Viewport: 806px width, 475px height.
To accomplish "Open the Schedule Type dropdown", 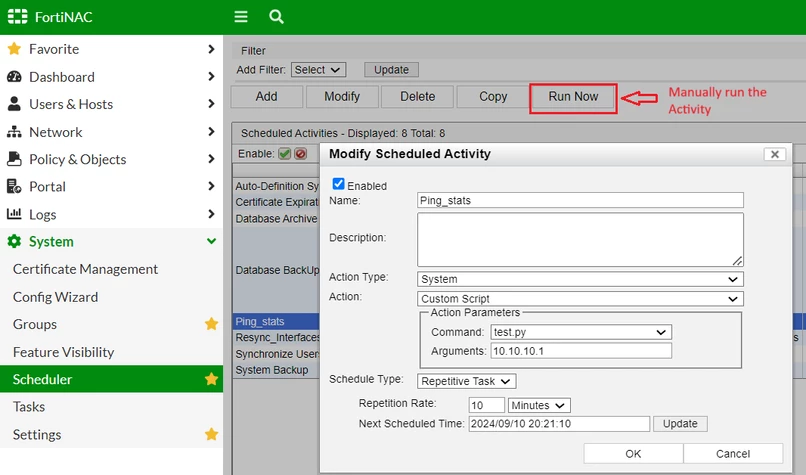I will [467, 381].
